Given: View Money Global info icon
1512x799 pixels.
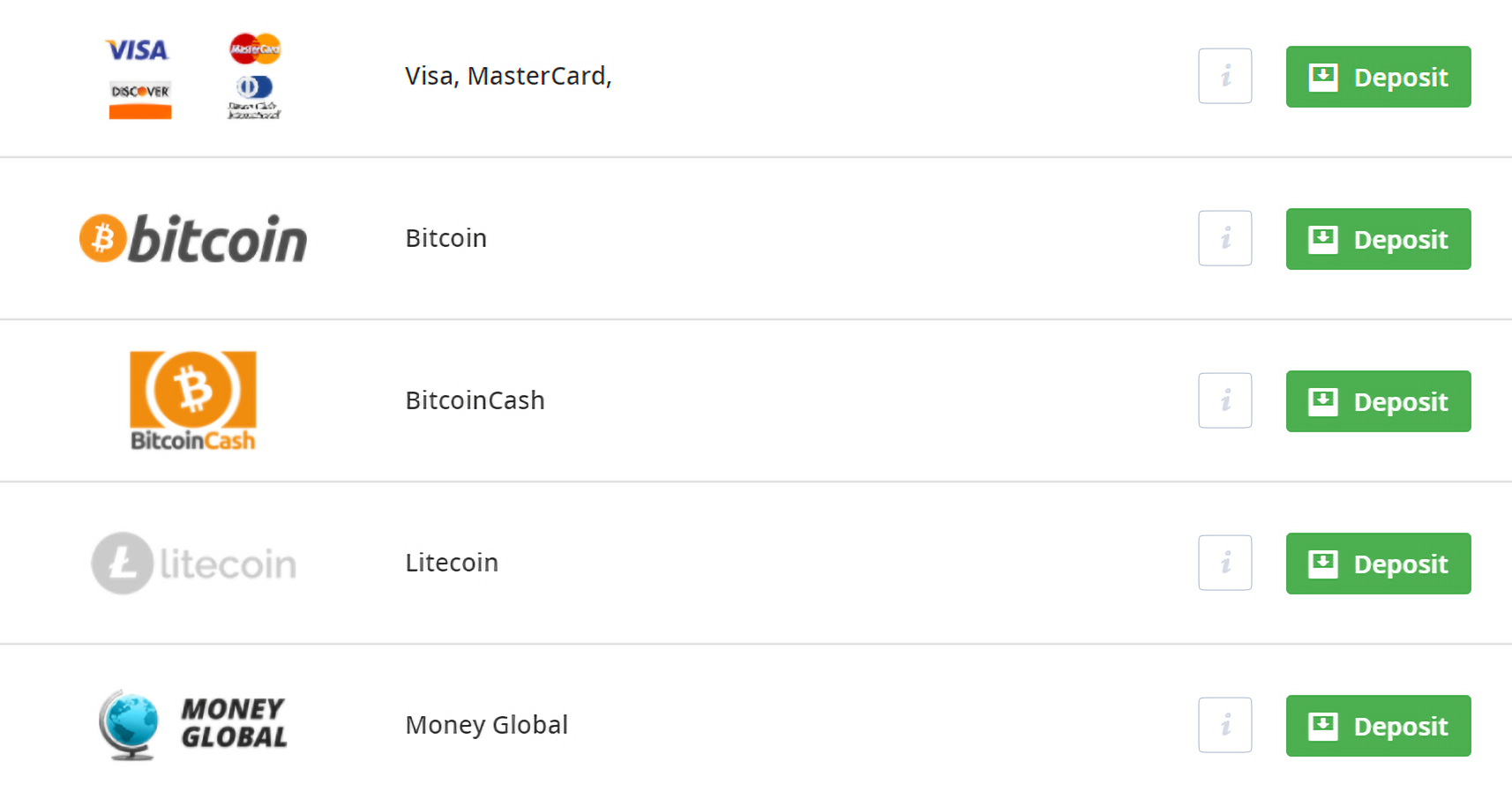Looking at the screenshot, I should point(1224,725).
